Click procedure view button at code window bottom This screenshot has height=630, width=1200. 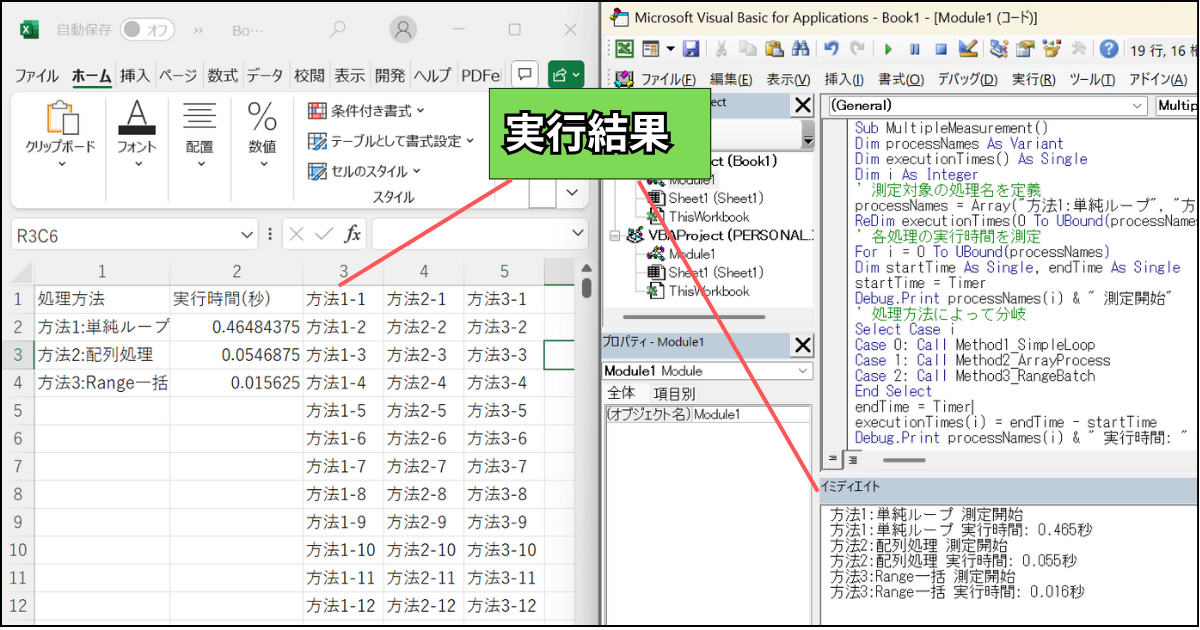pos(834,459)
